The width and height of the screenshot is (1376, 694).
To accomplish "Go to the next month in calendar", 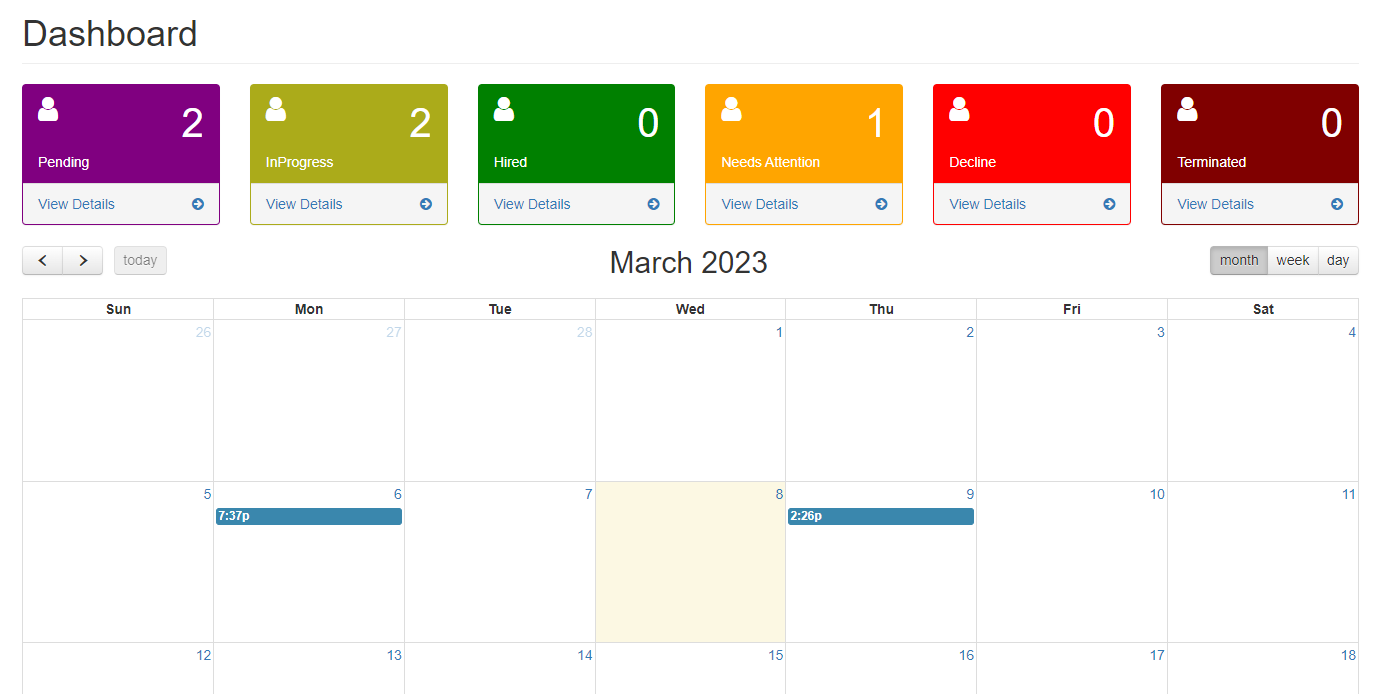I will (x=83, y=260).
